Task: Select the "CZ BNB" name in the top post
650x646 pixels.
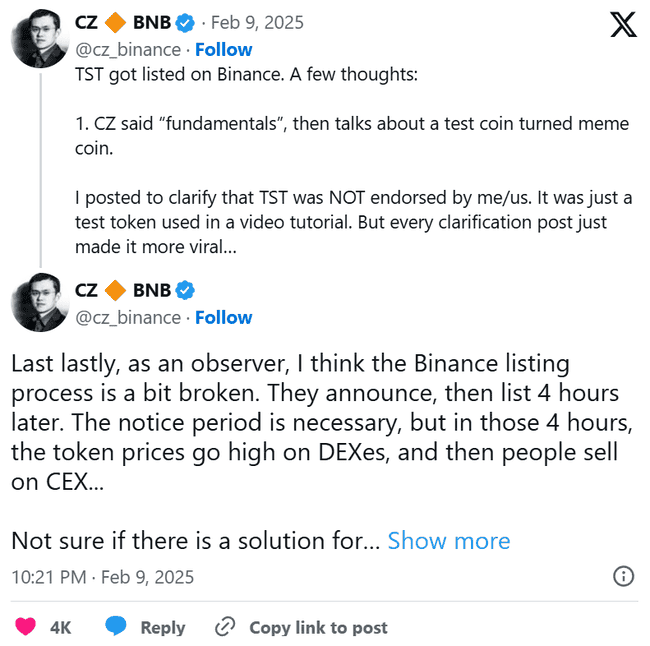Action: click(x=122, y=22)
